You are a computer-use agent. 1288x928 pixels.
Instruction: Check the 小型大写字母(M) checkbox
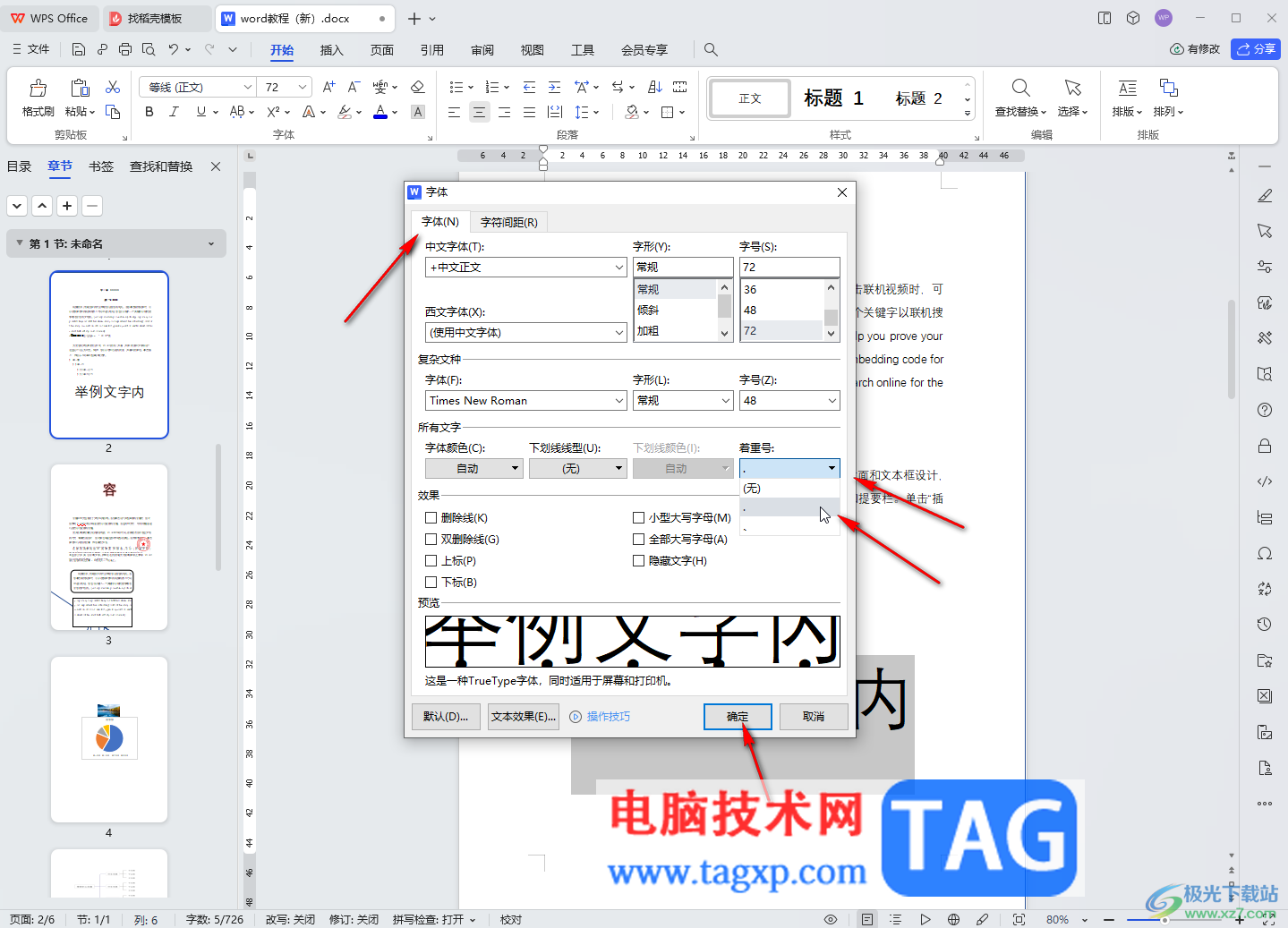pos(638,517)
